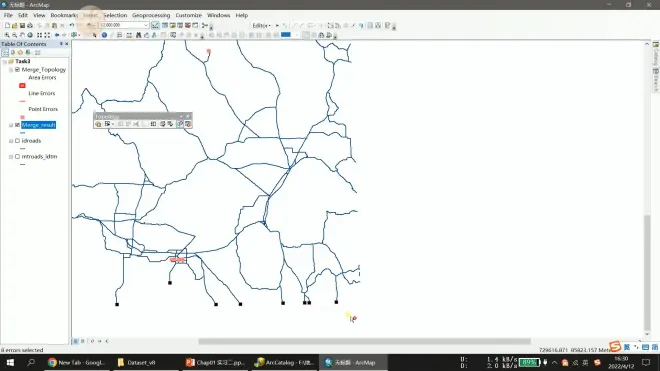Open the Geoprocessing menu
This screenshot has width=660, height=371.
151,15
